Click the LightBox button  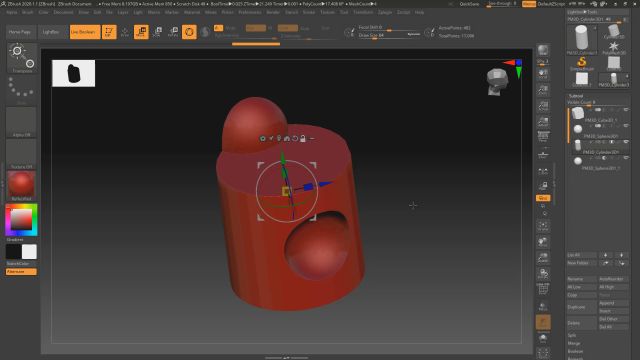(51, 32)
